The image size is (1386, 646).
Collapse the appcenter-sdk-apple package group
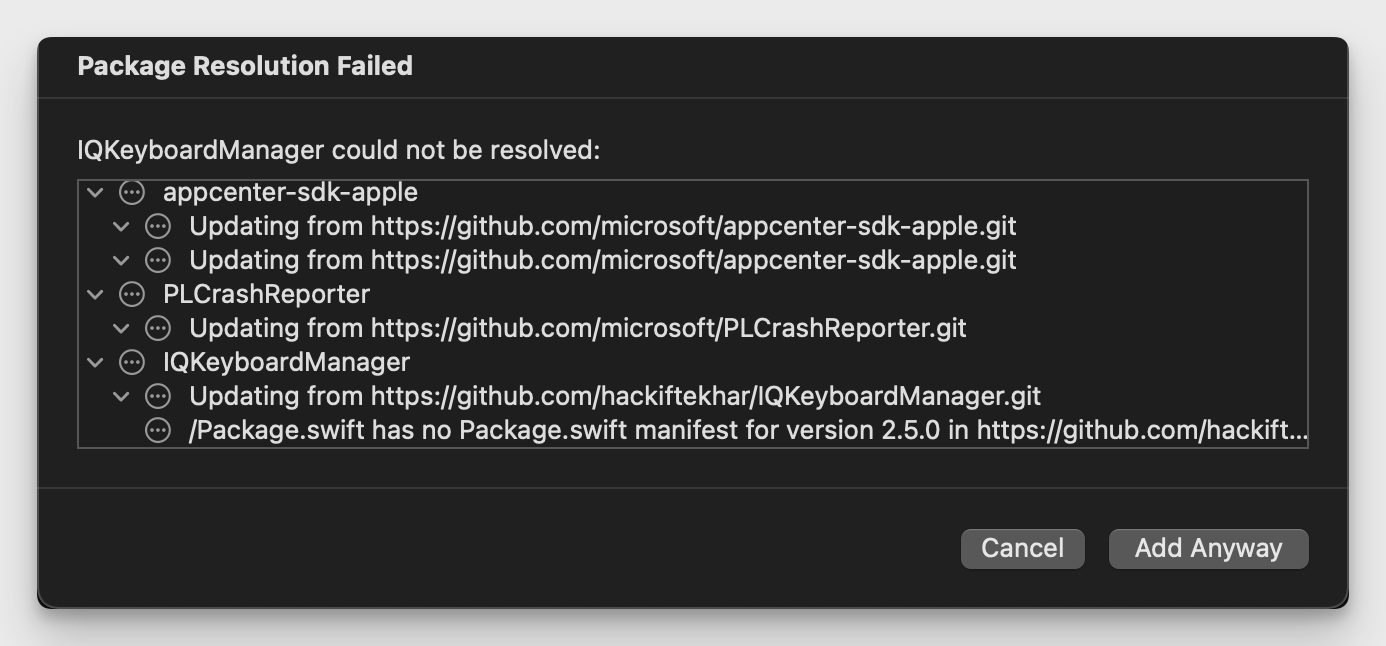pyautogui.click(x=96, y=192)
